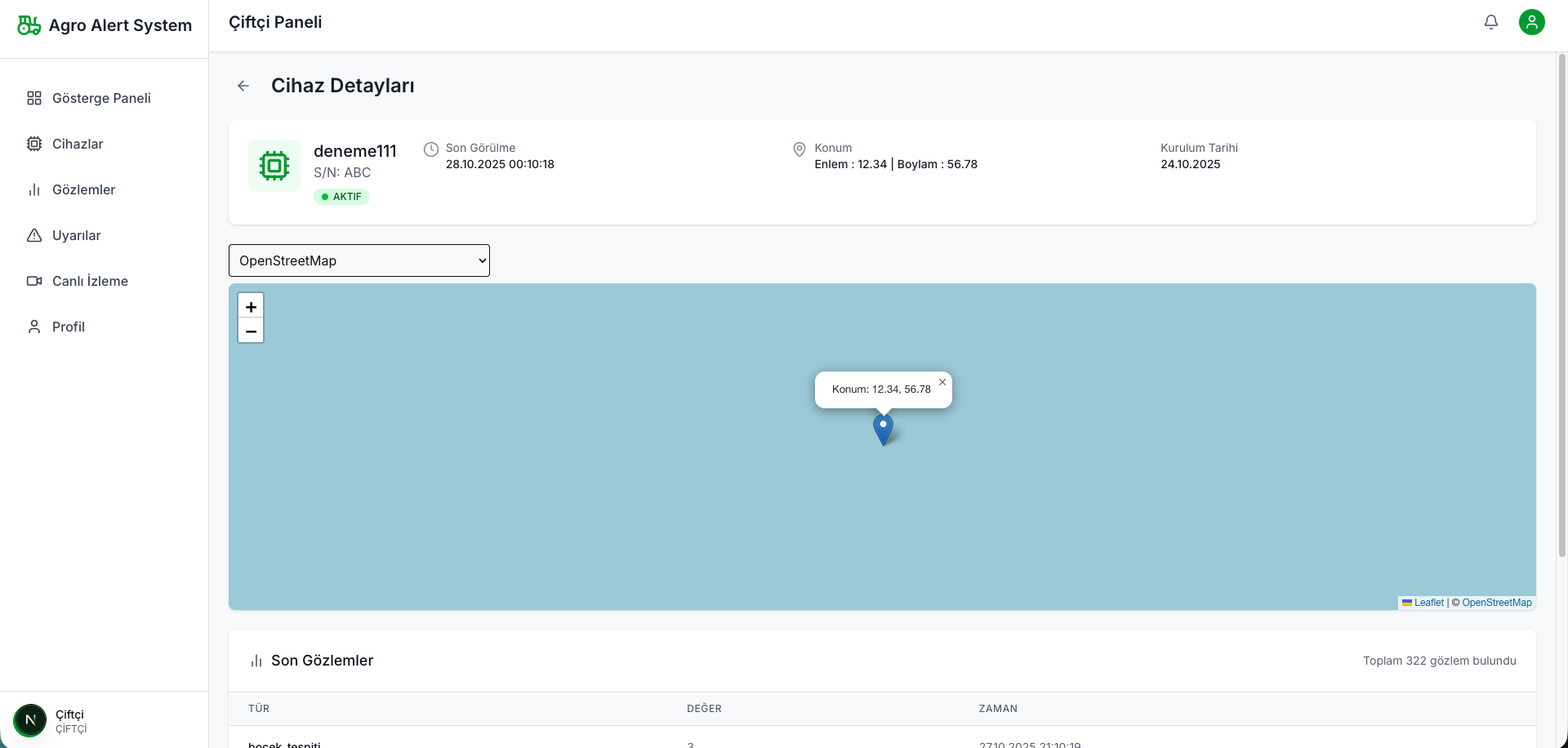This screenshot has width=1568, height=748.
Task: Click the page vertical scrollbar
Action: point(1562,305)
